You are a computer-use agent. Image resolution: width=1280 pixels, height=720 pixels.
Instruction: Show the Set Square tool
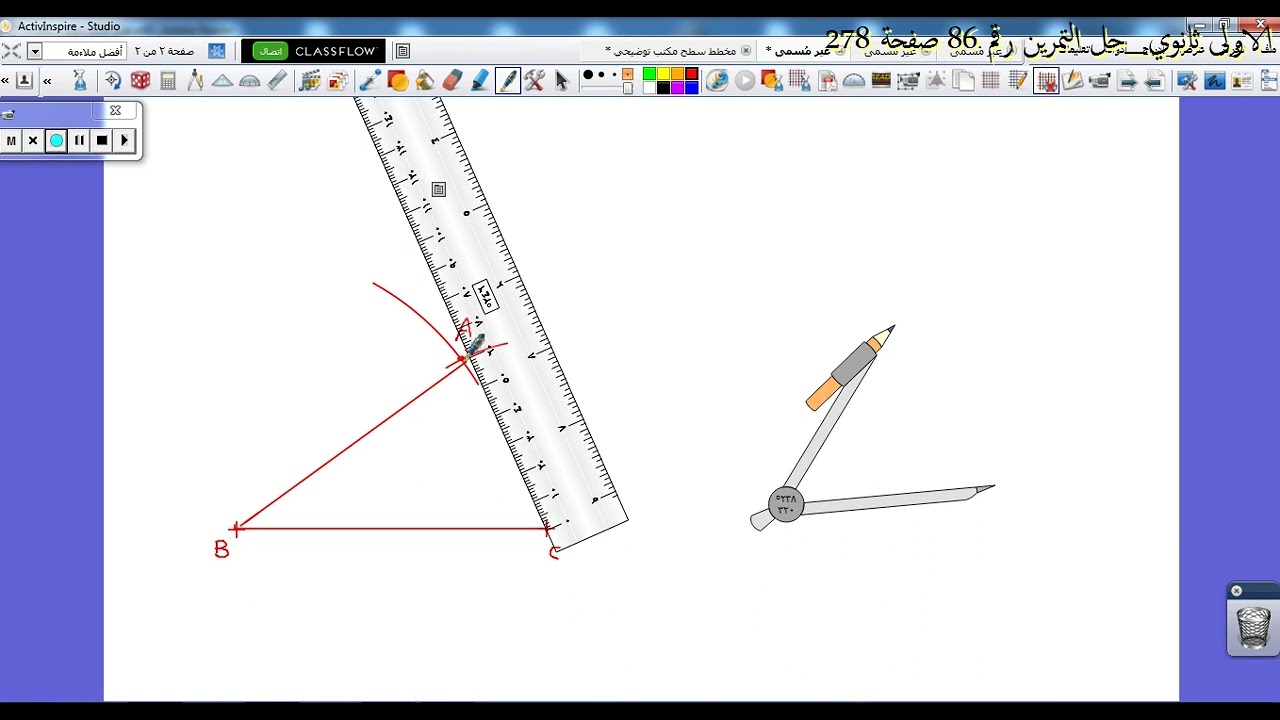click(x=222, y=80)
